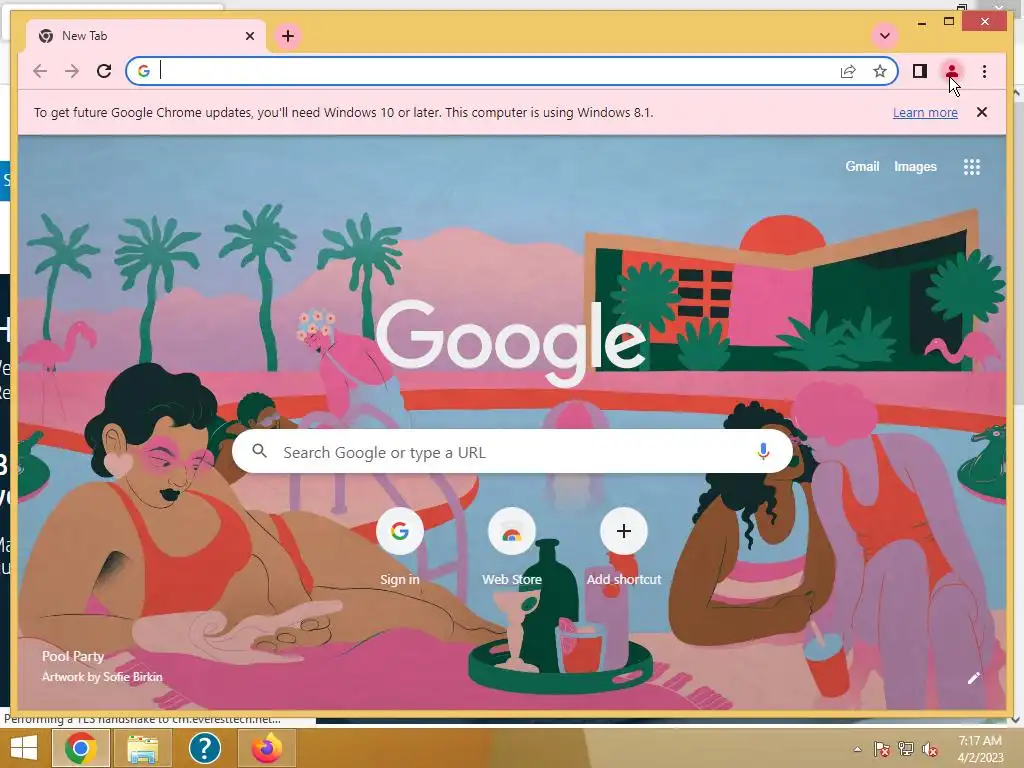Open File Explorer from taskbar
Viewport: 1024px width, 768px height.
click(x=142, y=748)
